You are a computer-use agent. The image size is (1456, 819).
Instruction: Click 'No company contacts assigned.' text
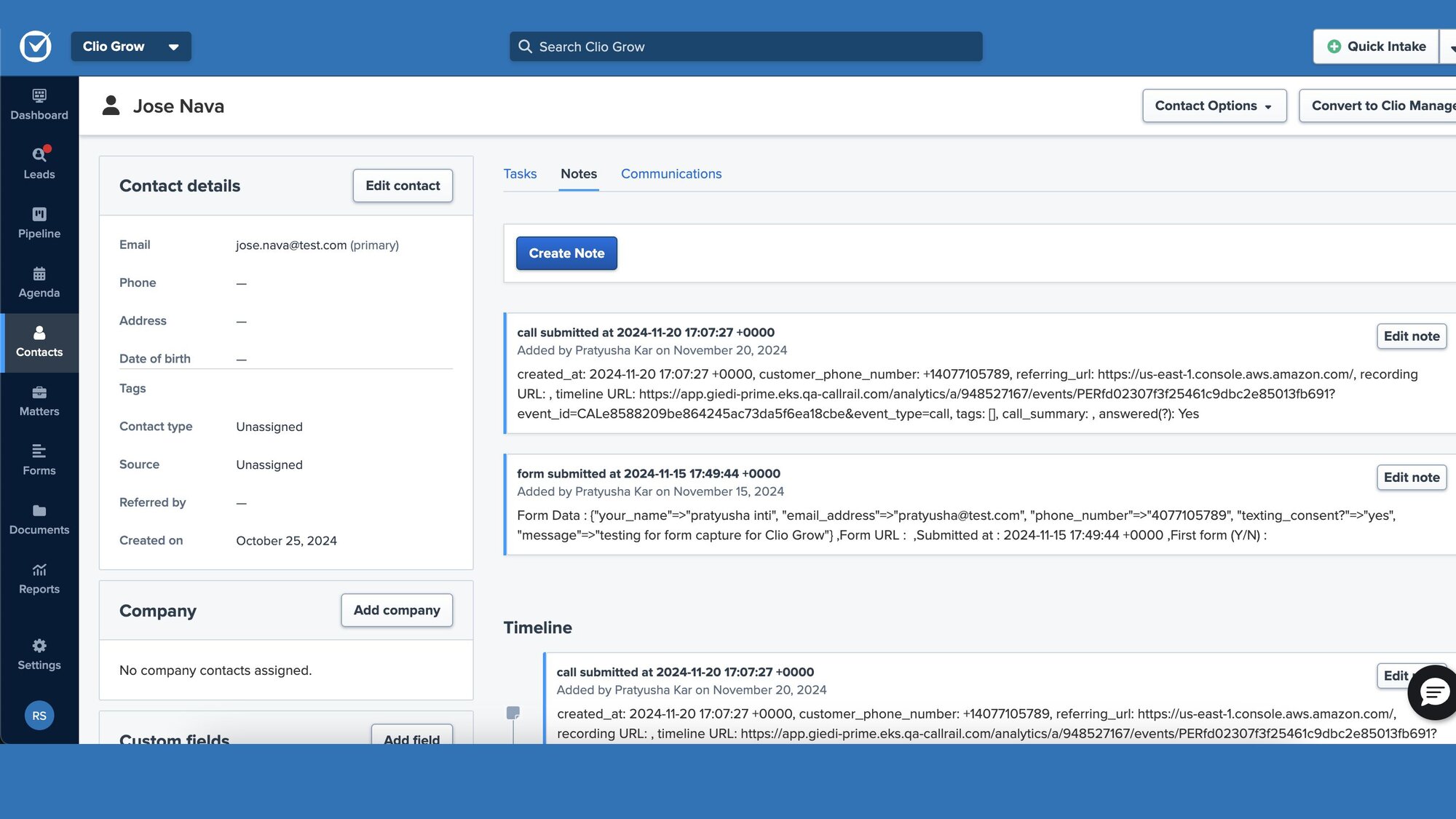(x=215, y=670)
